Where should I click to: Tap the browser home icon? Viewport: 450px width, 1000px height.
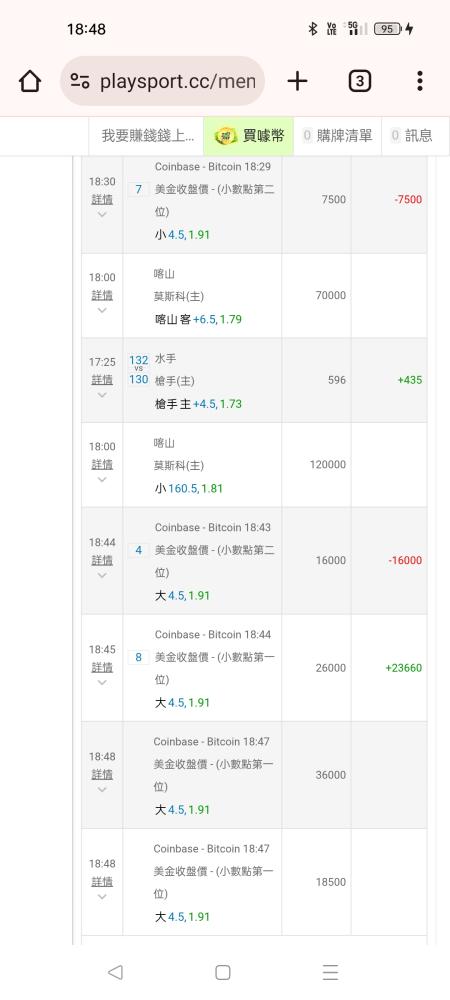[x=30, y=81]
